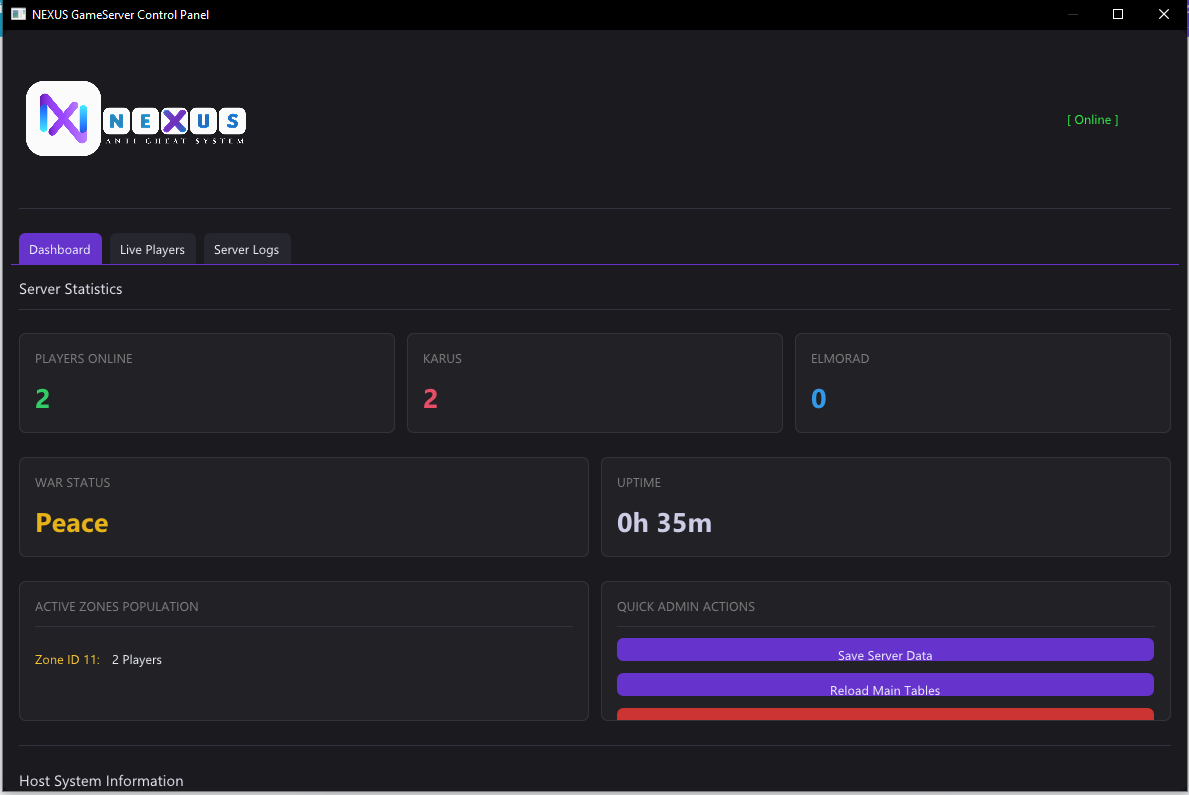The image size is (1189, 795).
Task: Click the Save Server Data button
Action: pos(885,649)
